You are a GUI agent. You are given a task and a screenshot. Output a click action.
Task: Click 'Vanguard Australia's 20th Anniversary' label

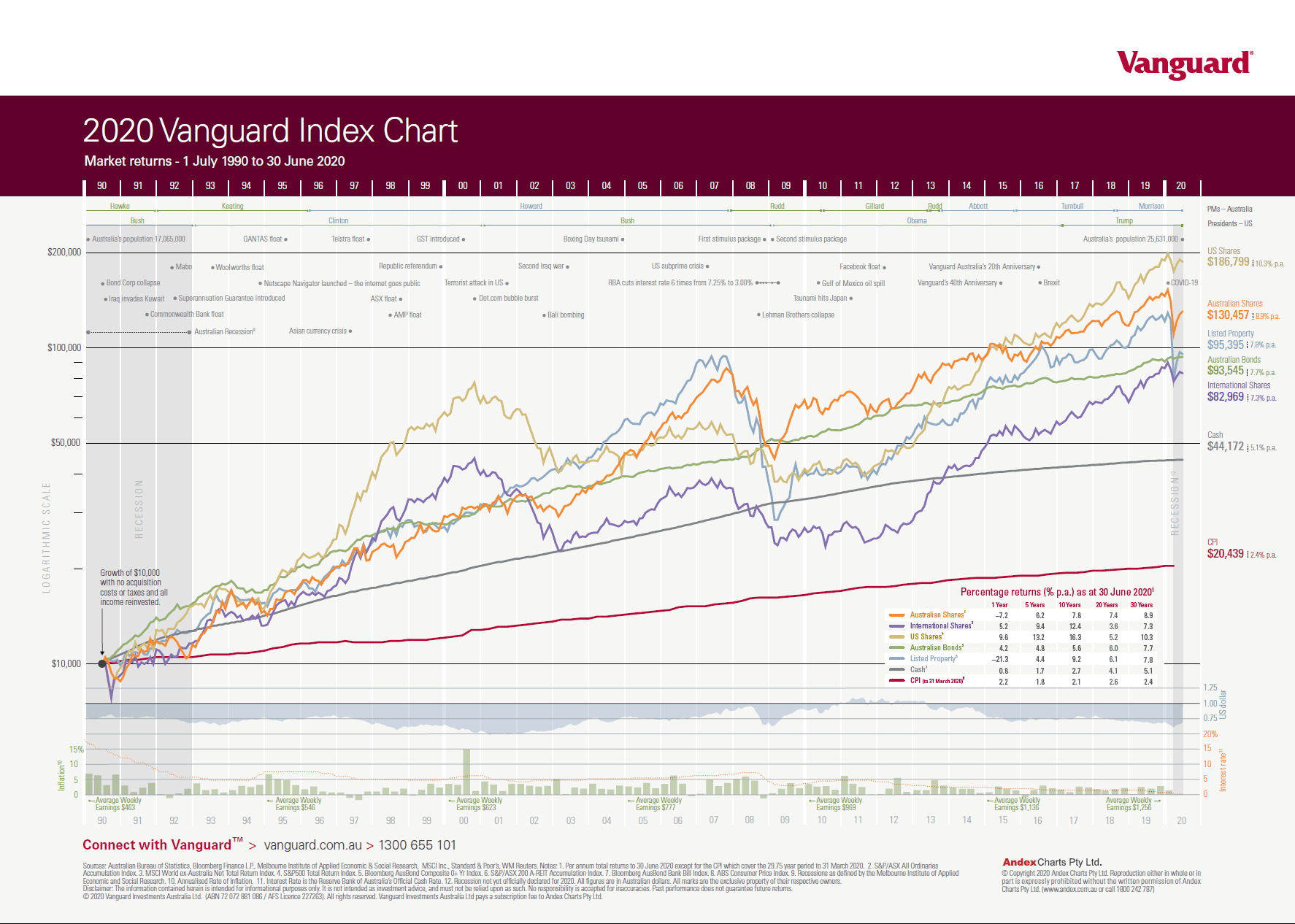pyautogui.click(x=982, y=266)
